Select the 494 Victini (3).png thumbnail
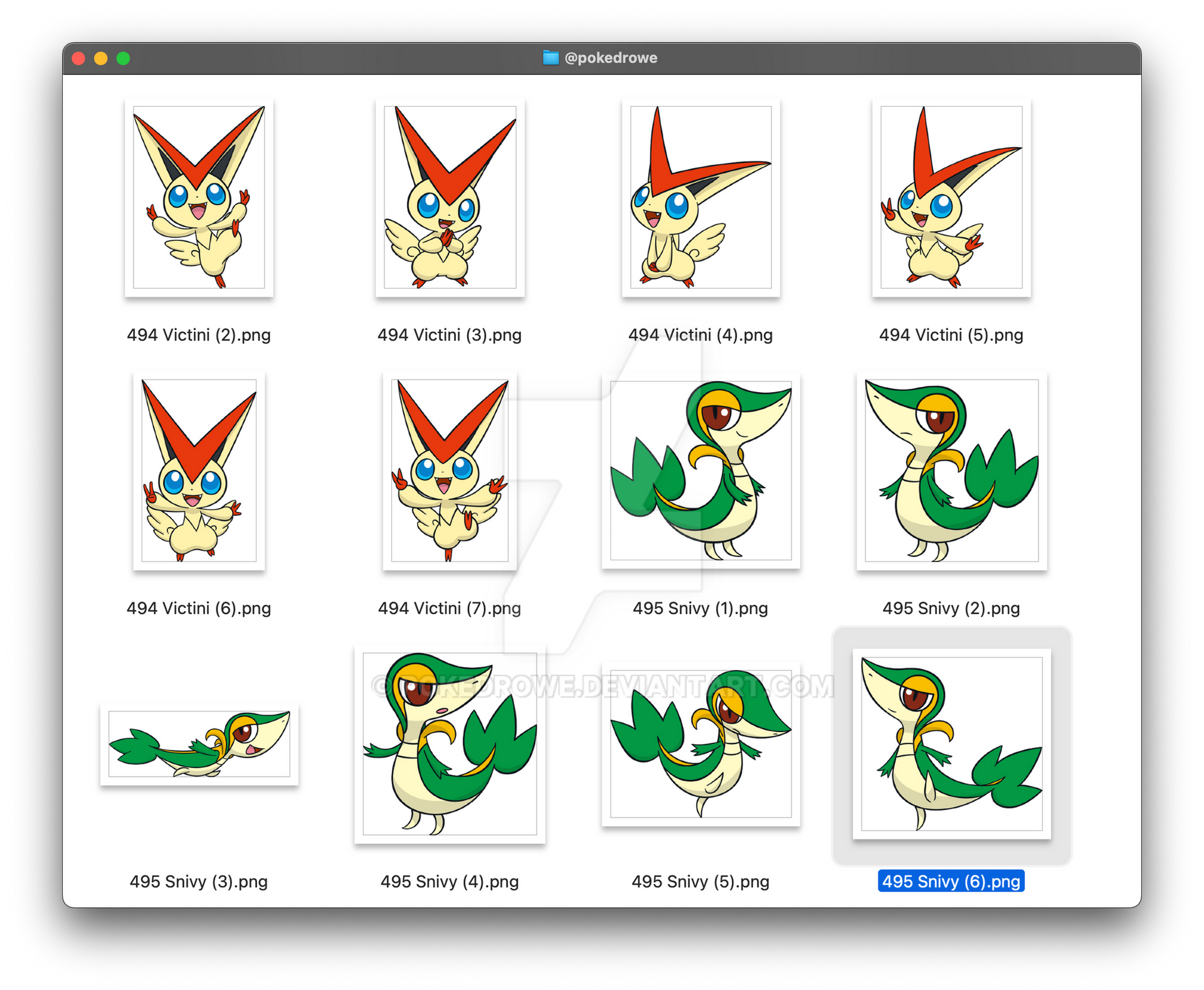The image size is (1204, 990). tap(450, 197)
